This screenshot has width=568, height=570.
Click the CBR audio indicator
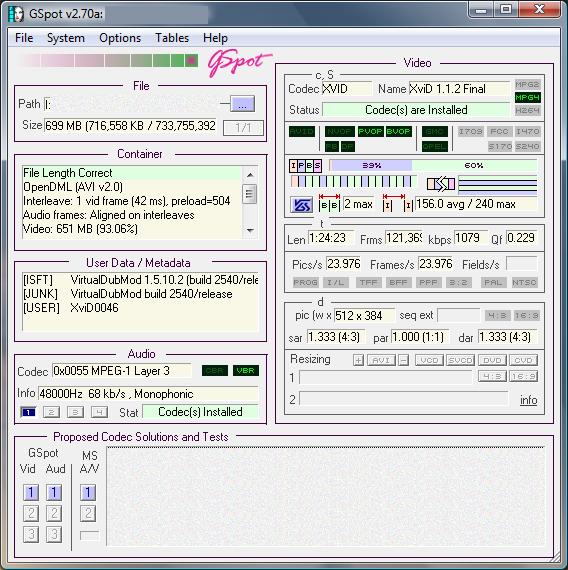click(215, 371)
